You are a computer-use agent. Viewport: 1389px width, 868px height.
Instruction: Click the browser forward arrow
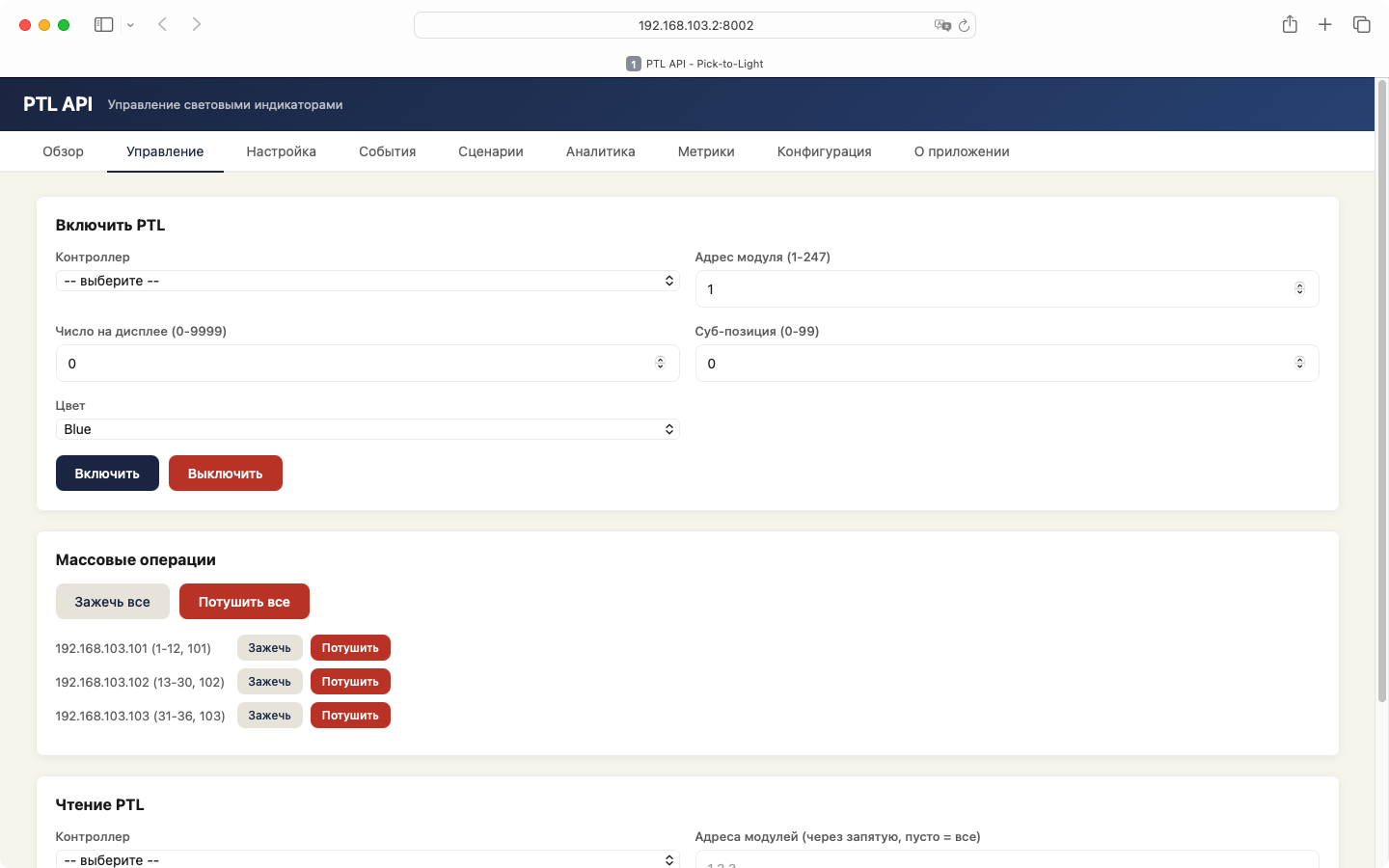197,25
